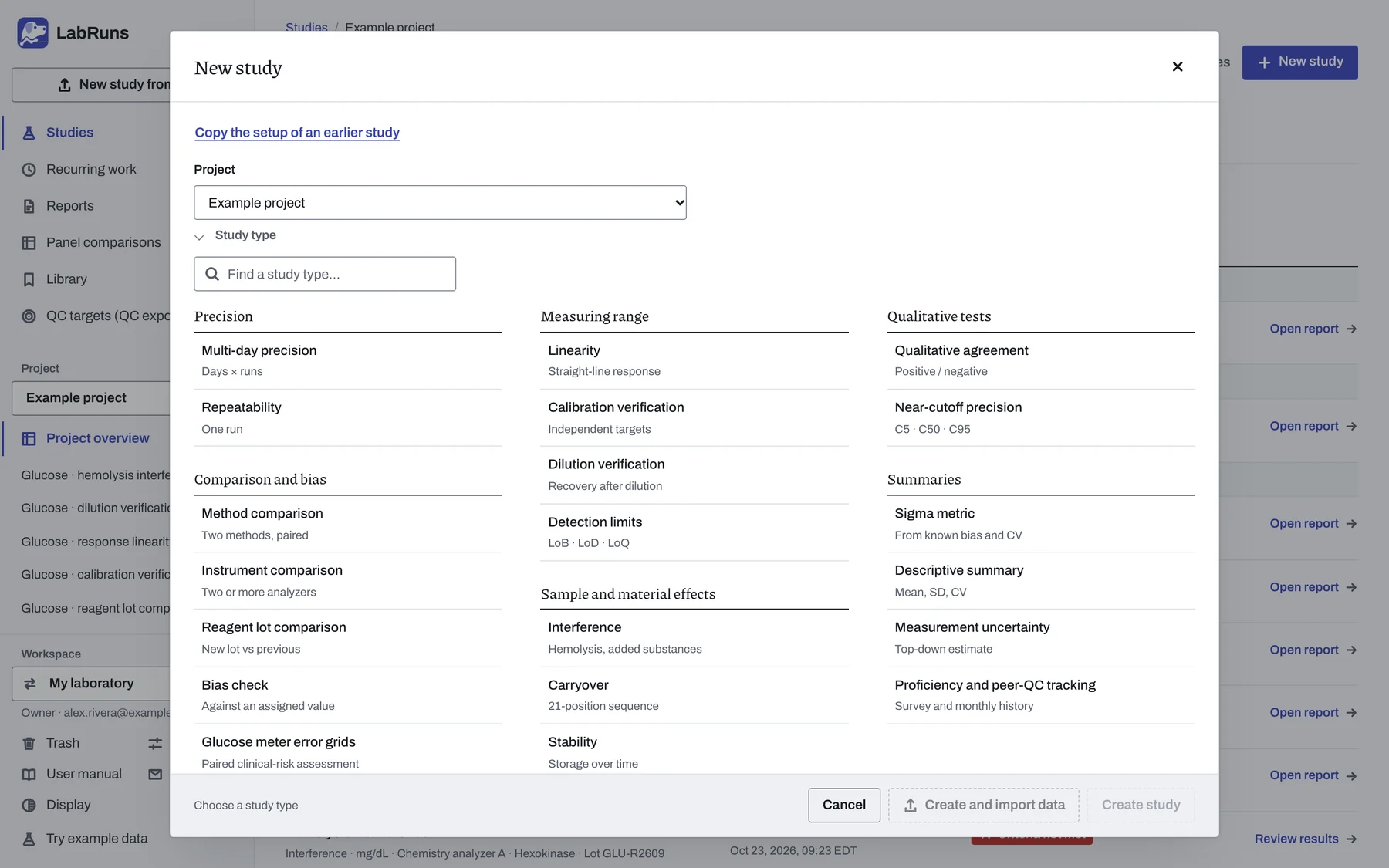The height and width of the screenshot is (868, 1389).
Task: Click the LabRuns logo icon
Action: (x=32, y=33)
